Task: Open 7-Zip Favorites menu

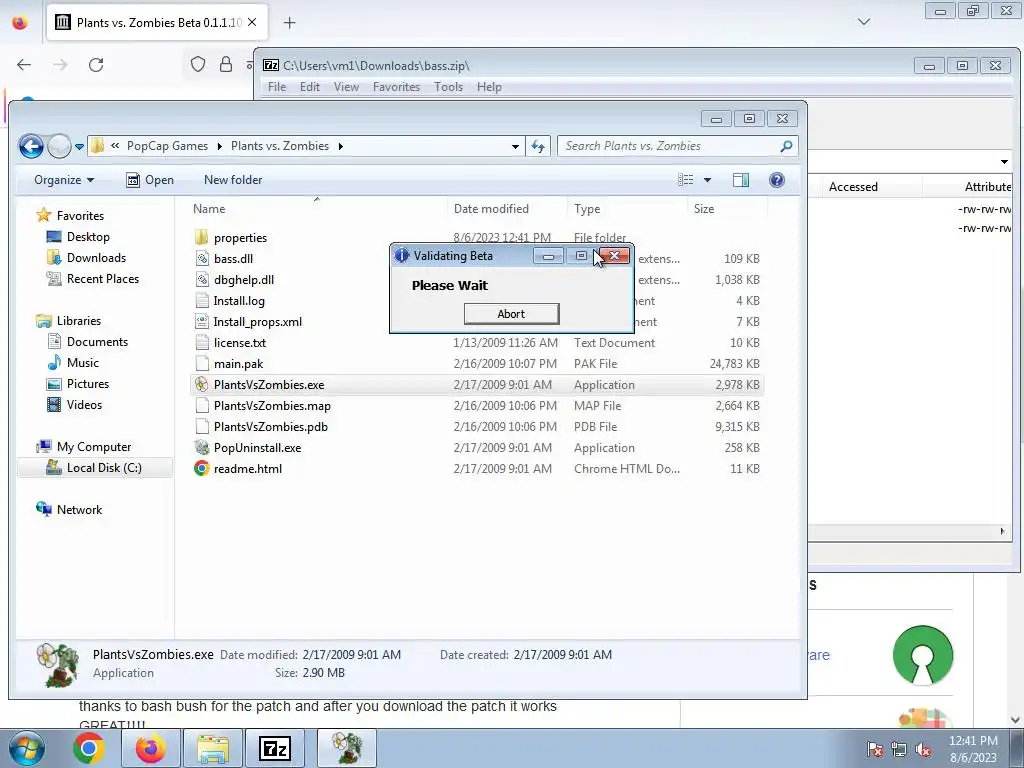Action: tap(396, 87)
